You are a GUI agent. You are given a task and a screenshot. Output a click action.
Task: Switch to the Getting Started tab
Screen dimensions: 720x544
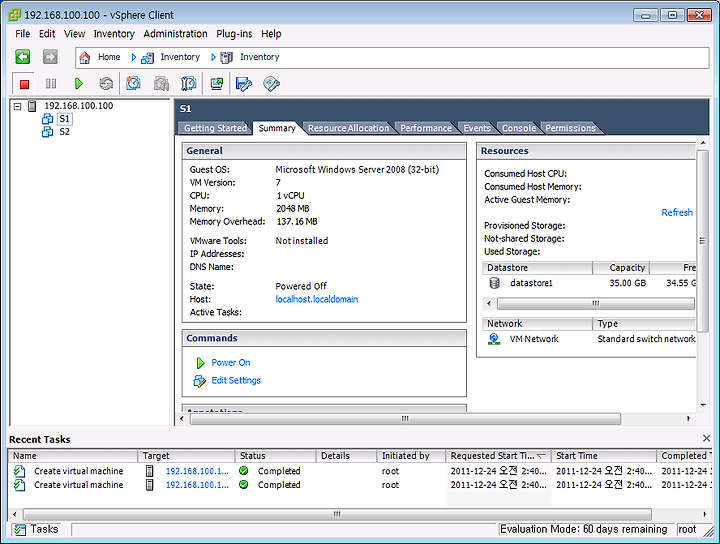[x=215, y=128]
